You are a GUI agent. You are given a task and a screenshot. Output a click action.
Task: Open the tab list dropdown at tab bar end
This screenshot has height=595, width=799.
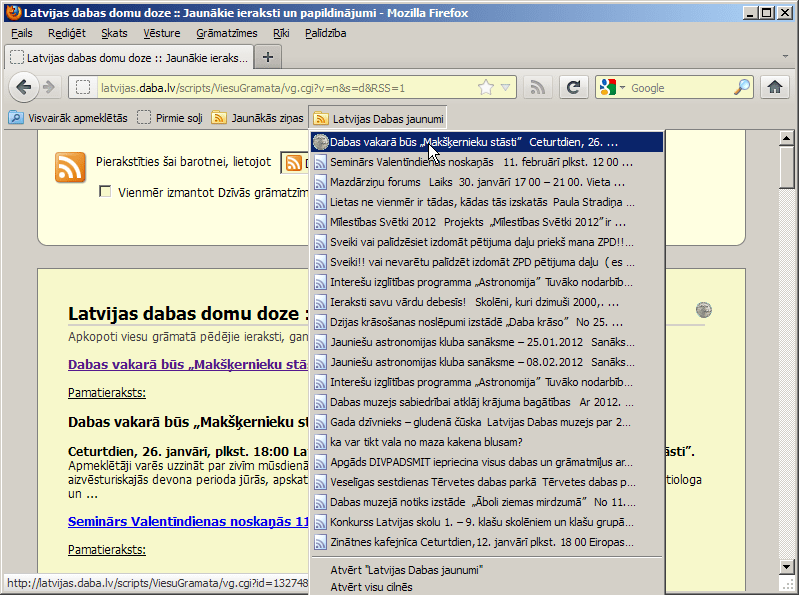(x=785, y=57)
